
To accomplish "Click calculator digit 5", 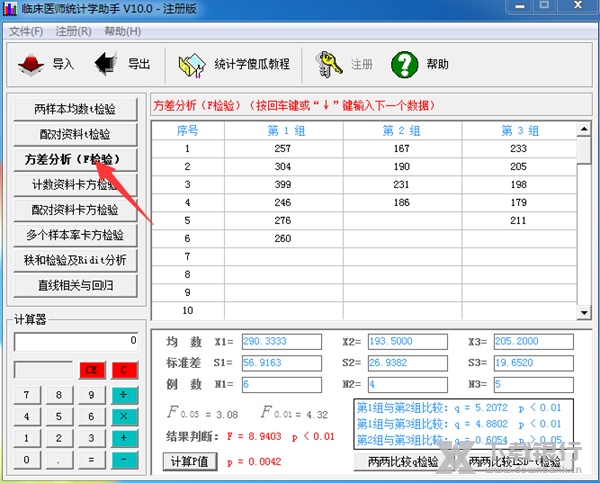I will (59, 416).
